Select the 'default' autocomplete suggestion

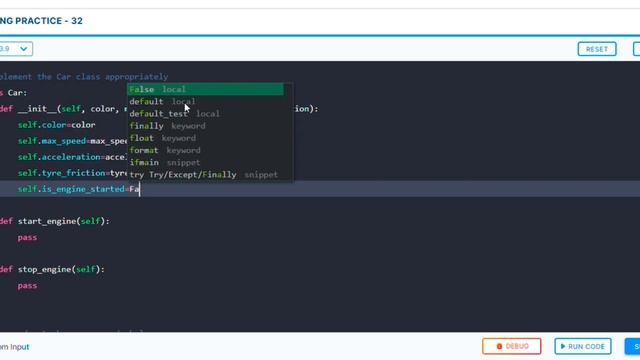(205, 102)
